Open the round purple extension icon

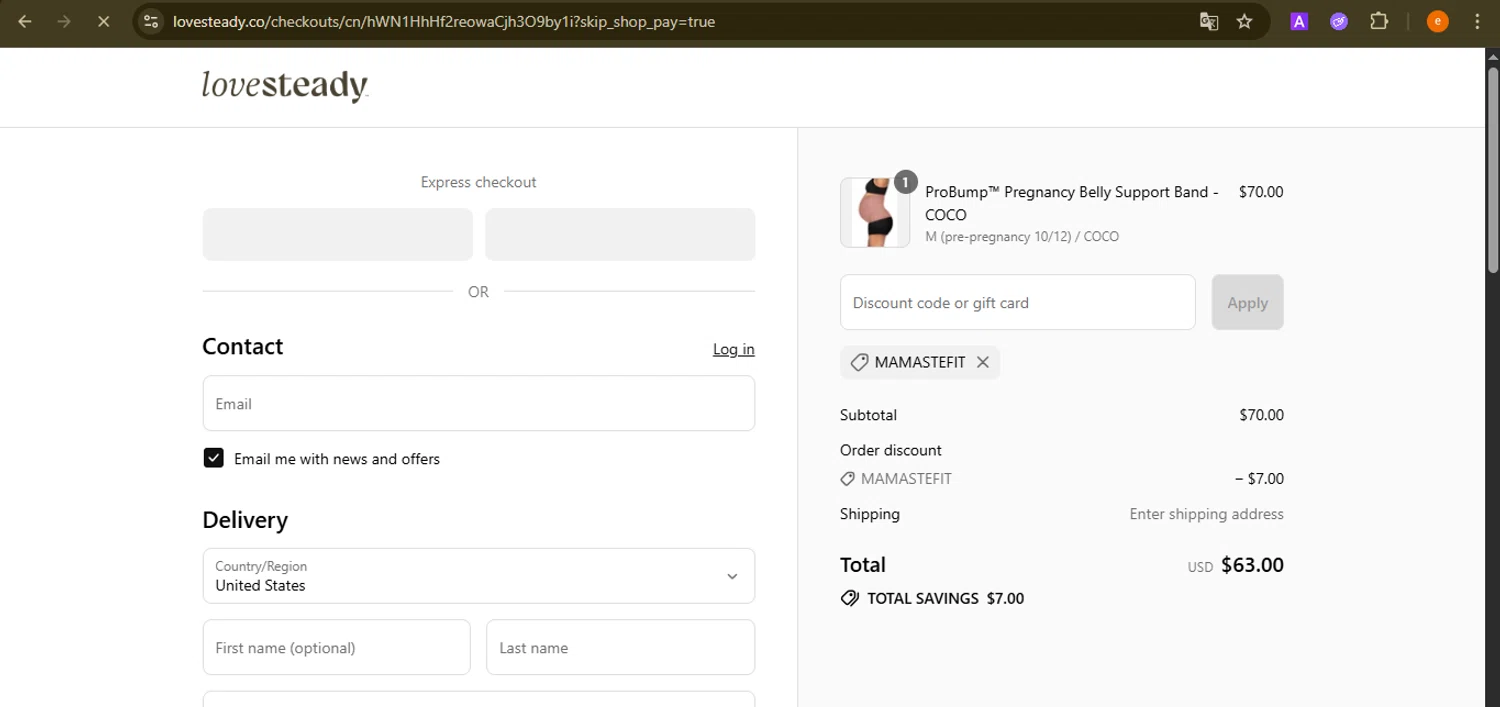[1339, 21]
